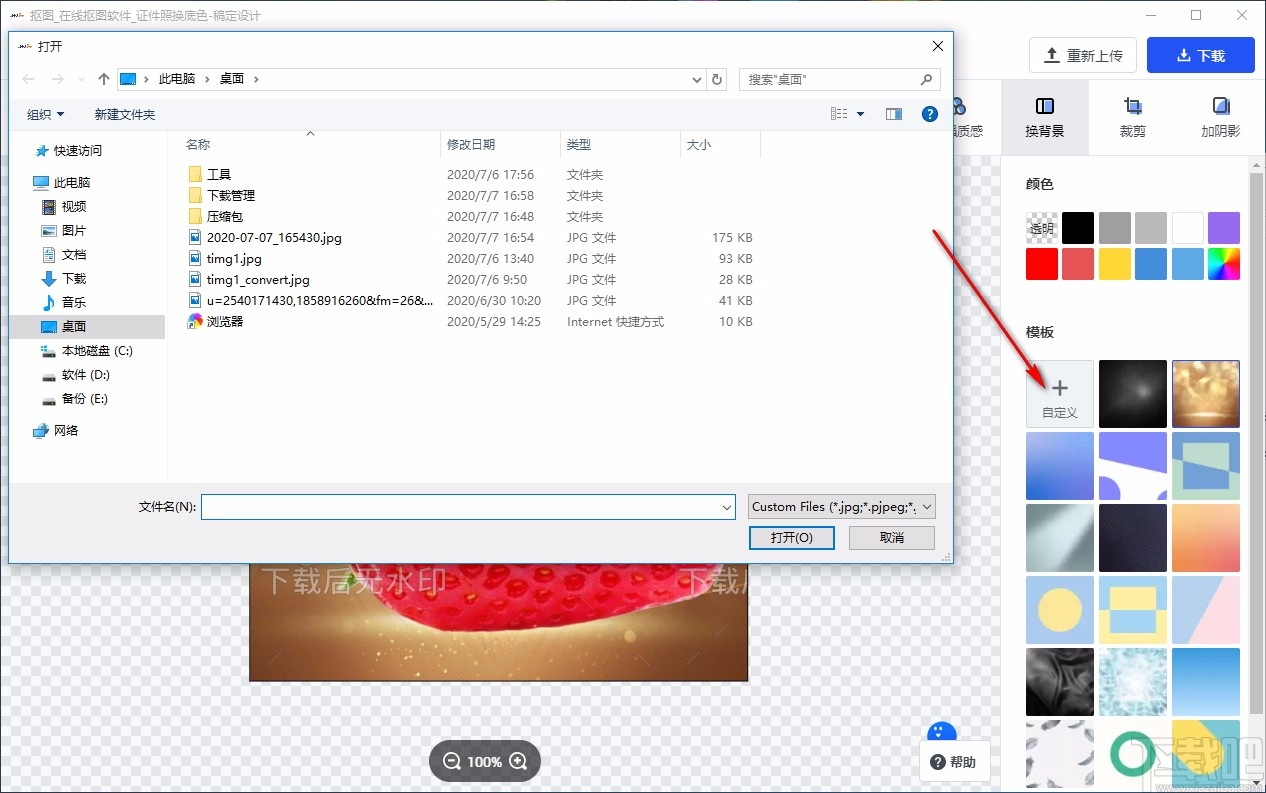
Task: Zoom in with the plus magnifier
Action: (x=518, y=761)
